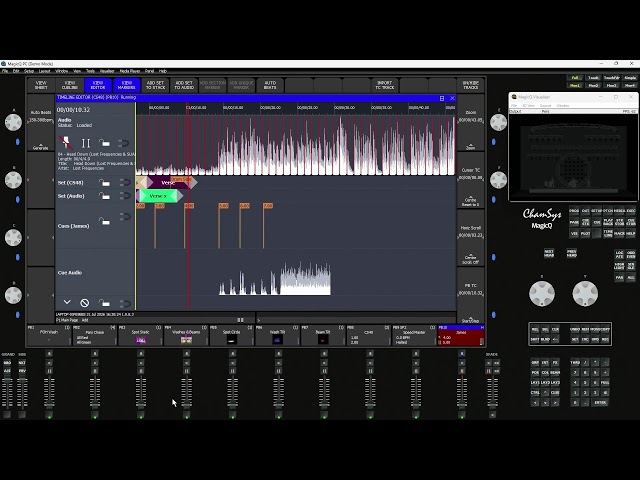The image size is (640, 480).
Task: Click the loop link icon beside Audio lock
Action: [123, 143]
